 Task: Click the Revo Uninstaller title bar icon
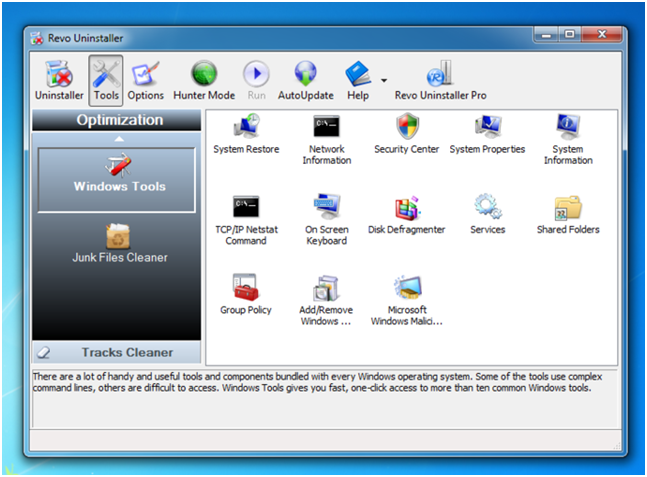tap(37, 38)
